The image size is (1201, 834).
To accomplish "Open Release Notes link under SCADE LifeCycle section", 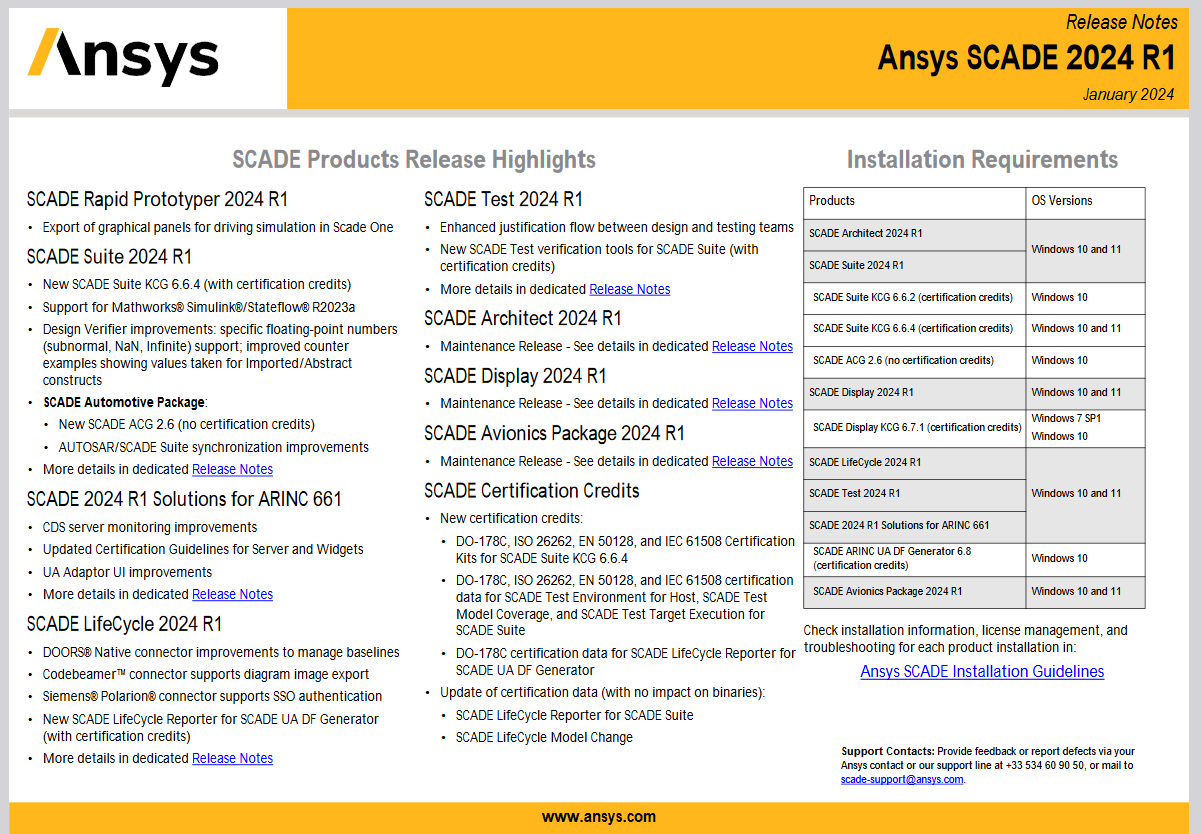I will point(232,758).
